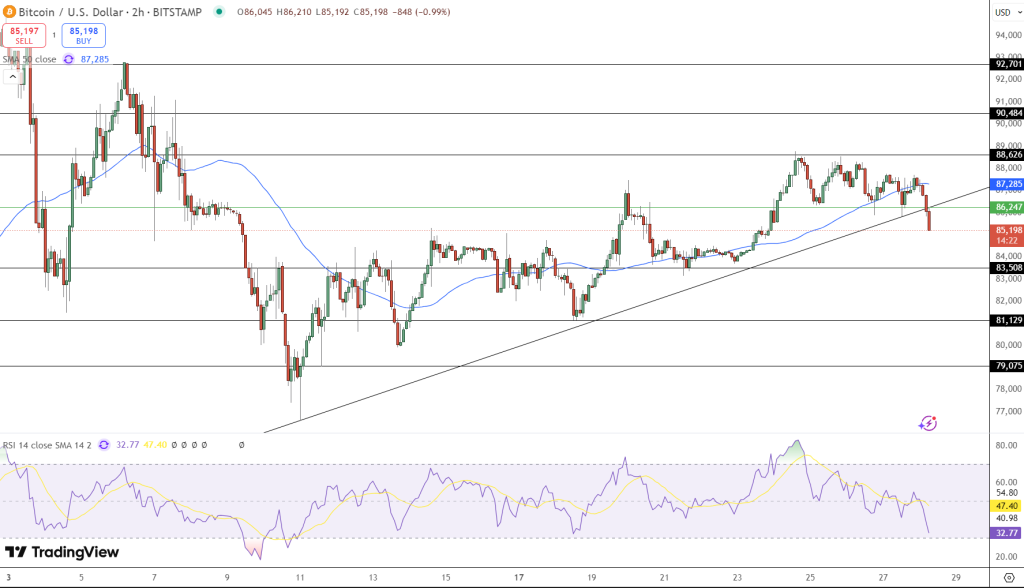Click the TradingView logo
The height and width of the screenshot is (588, 1024).
[x=62, y=552]
